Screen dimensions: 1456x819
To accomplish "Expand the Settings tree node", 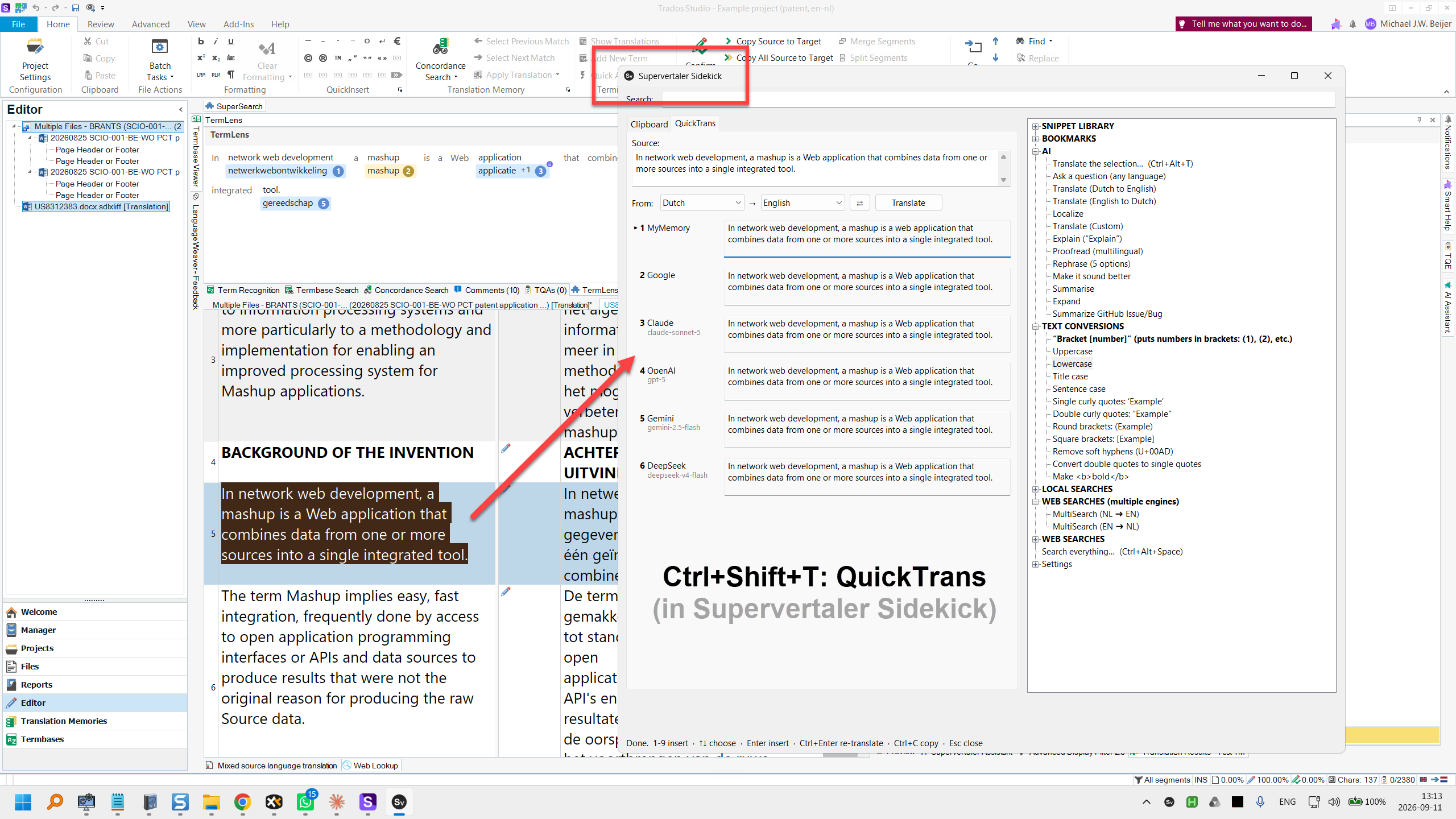I will (1036, 564).
